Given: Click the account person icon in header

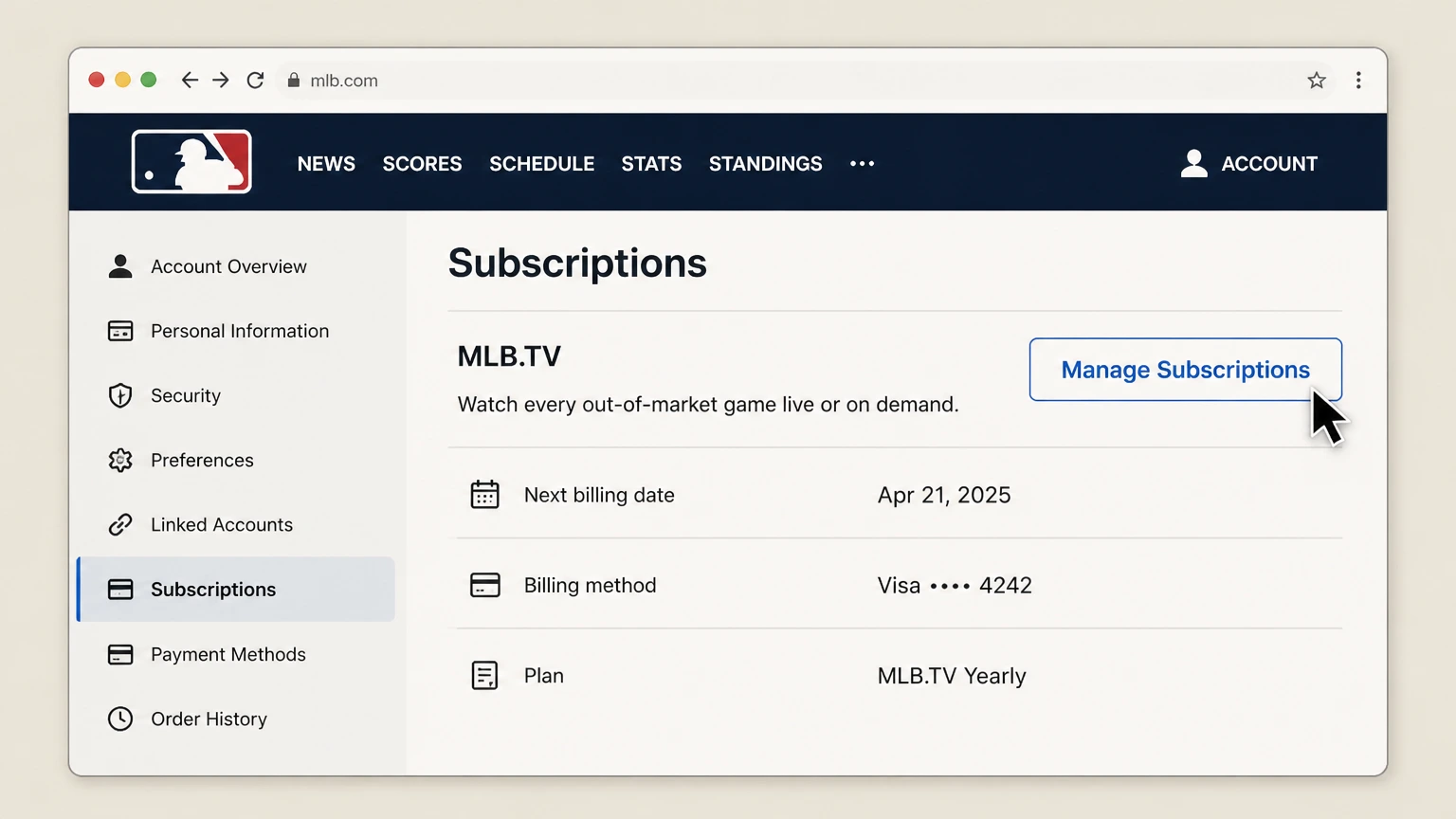Looking at the screenshot, I should pyautogui.click(x=1194, y=163).
